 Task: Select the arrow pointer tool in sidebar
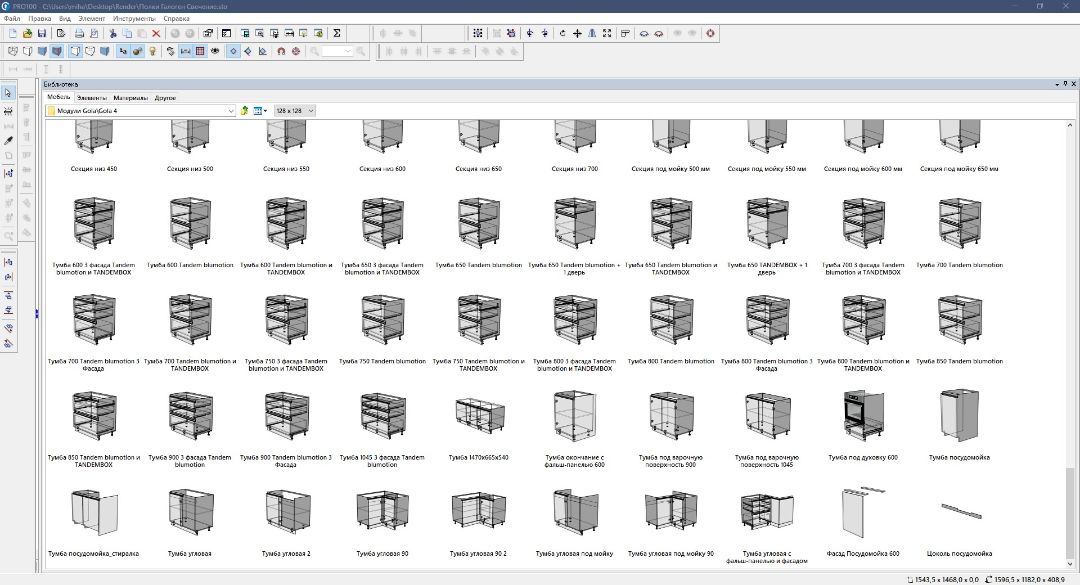pyautogui.click(x=9, y=93)
